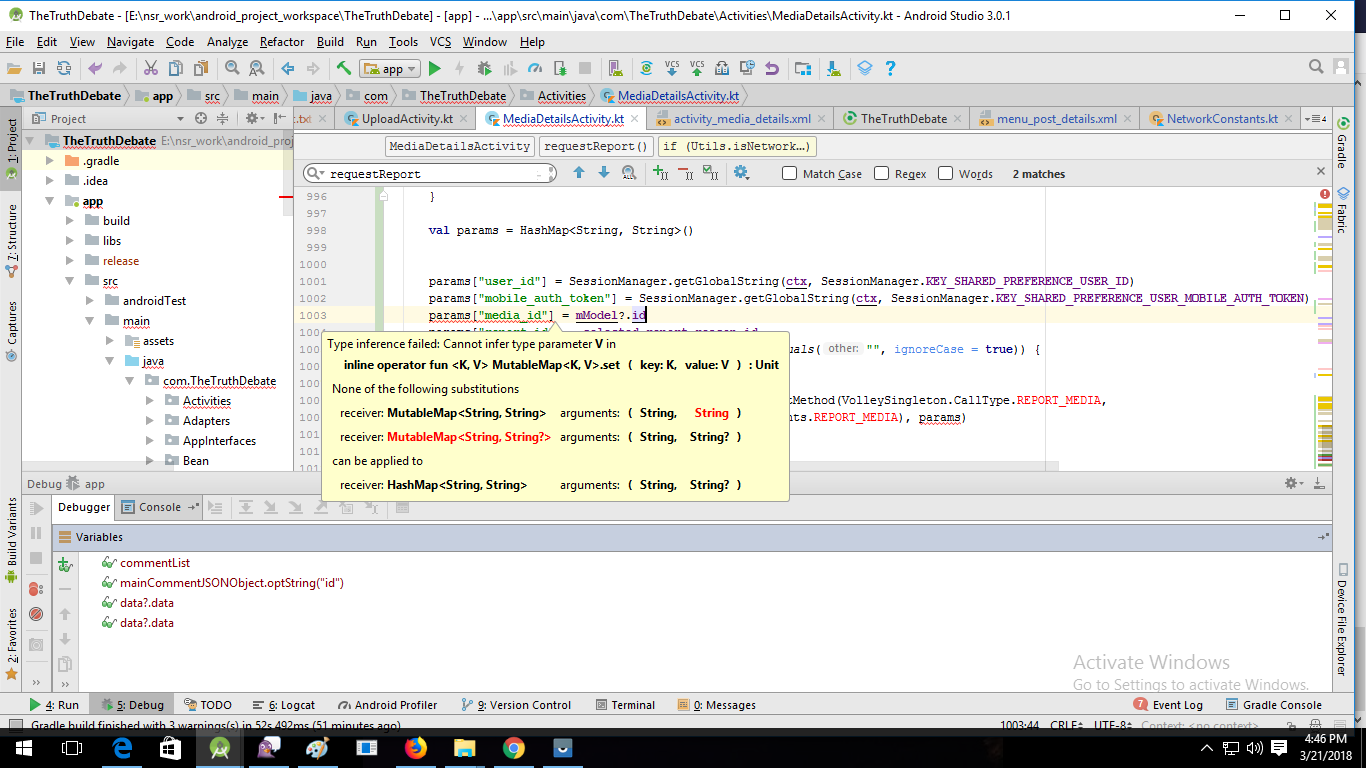Expand the androidTest folder

pyautogui.click(x=89, y=301)
